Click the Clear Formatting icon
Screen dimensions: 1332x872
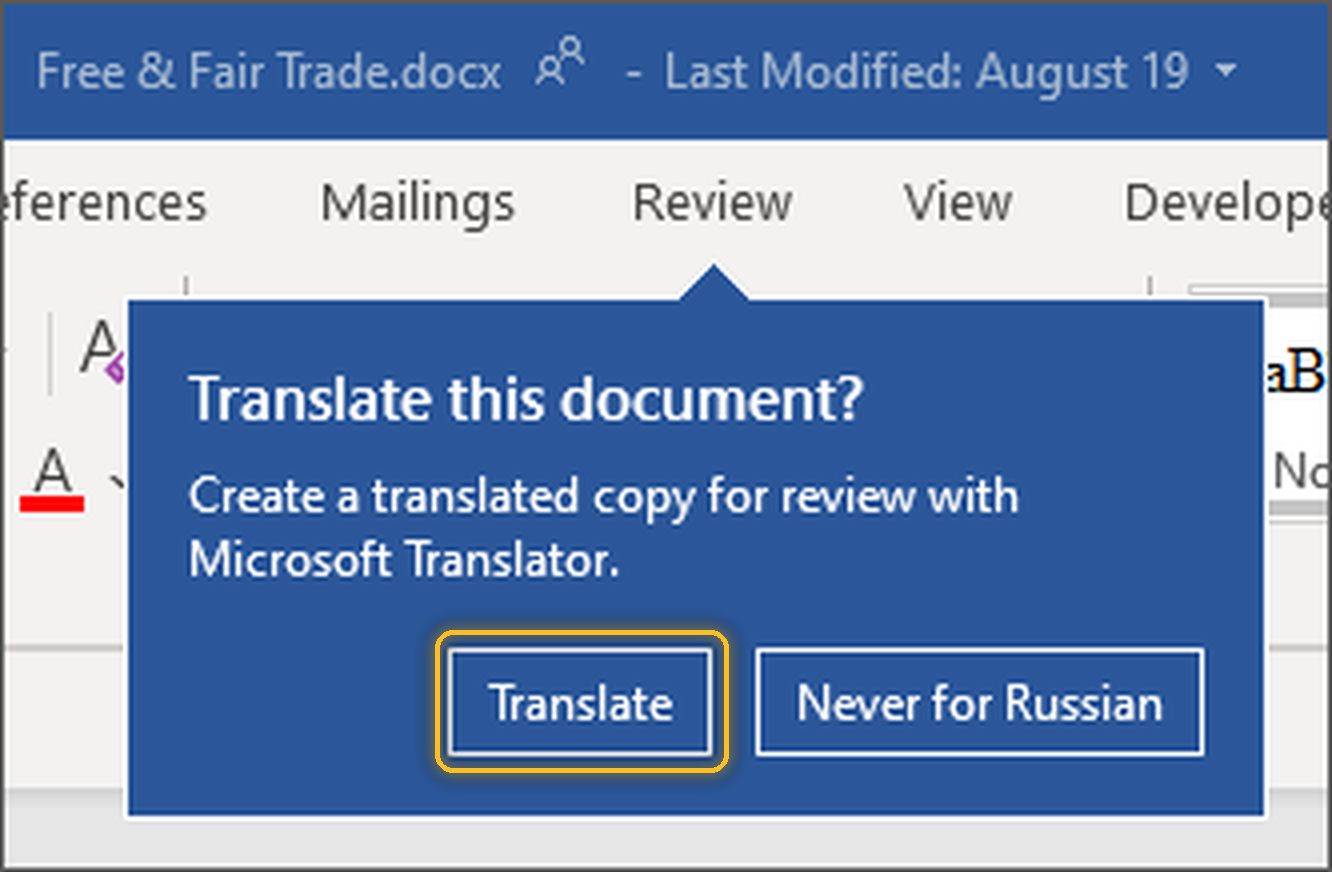[x=104, y=350]
